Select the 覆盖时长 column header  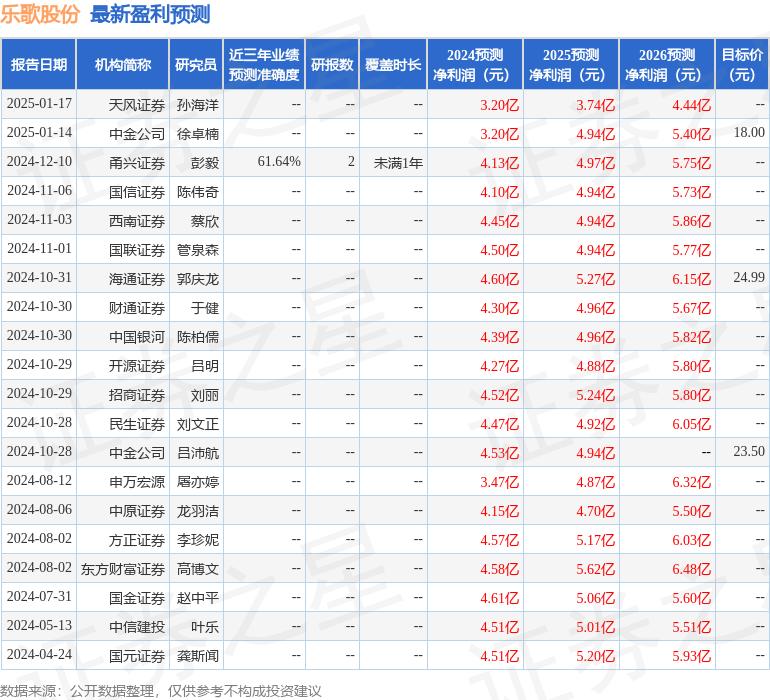tap(393, 64)
